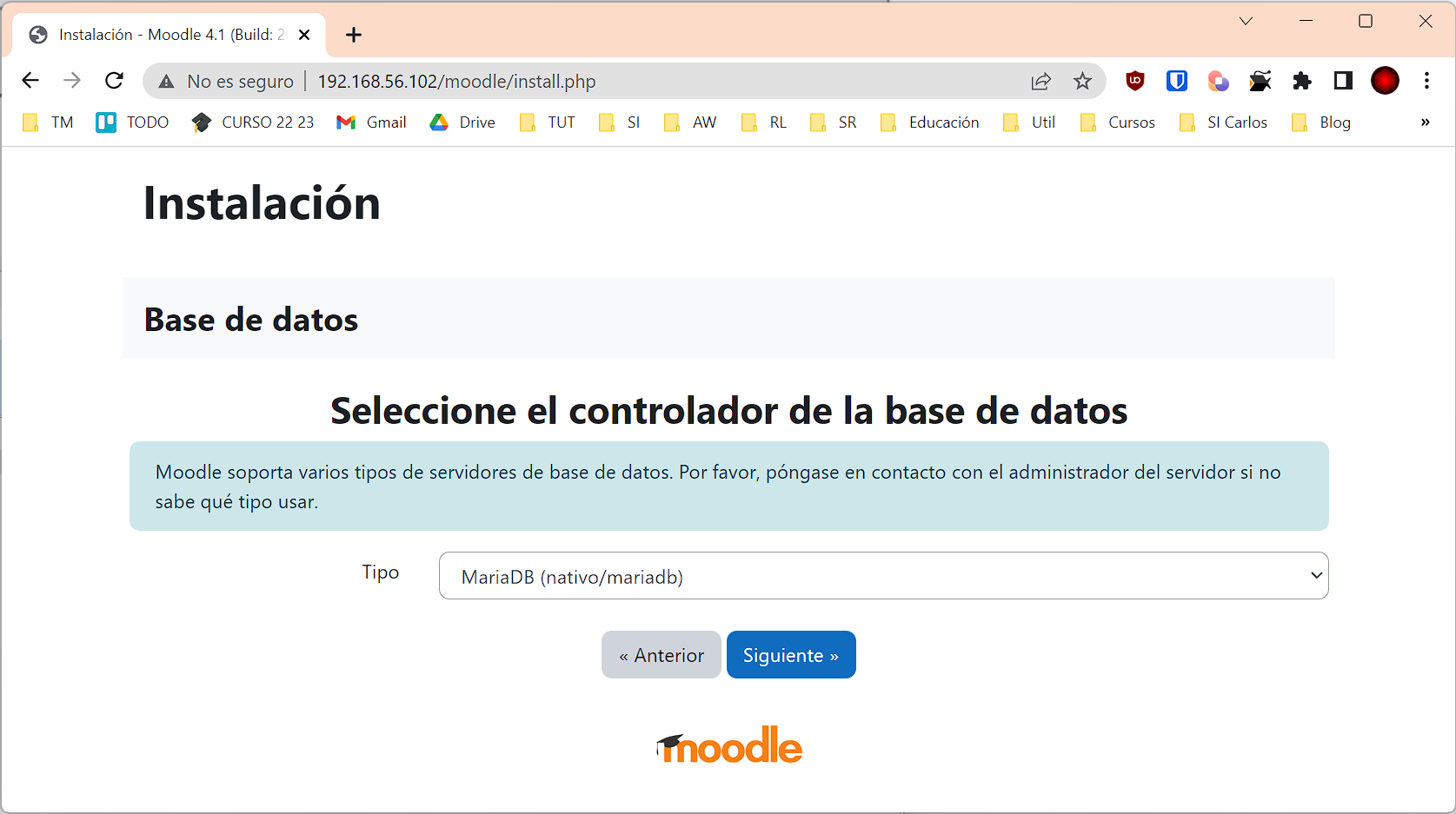This screenshot has height=814, width=1456.
Task: Navigate forward in browser history
Action: (72, 81)
